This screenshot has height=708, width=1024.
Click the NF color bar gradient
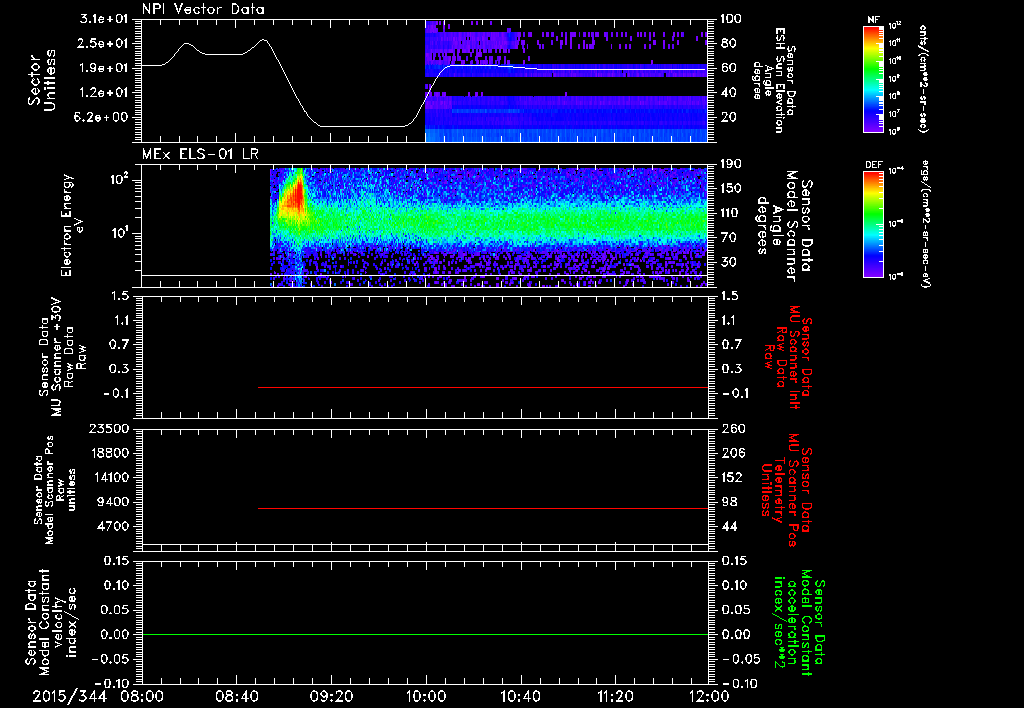pos(874,78)
